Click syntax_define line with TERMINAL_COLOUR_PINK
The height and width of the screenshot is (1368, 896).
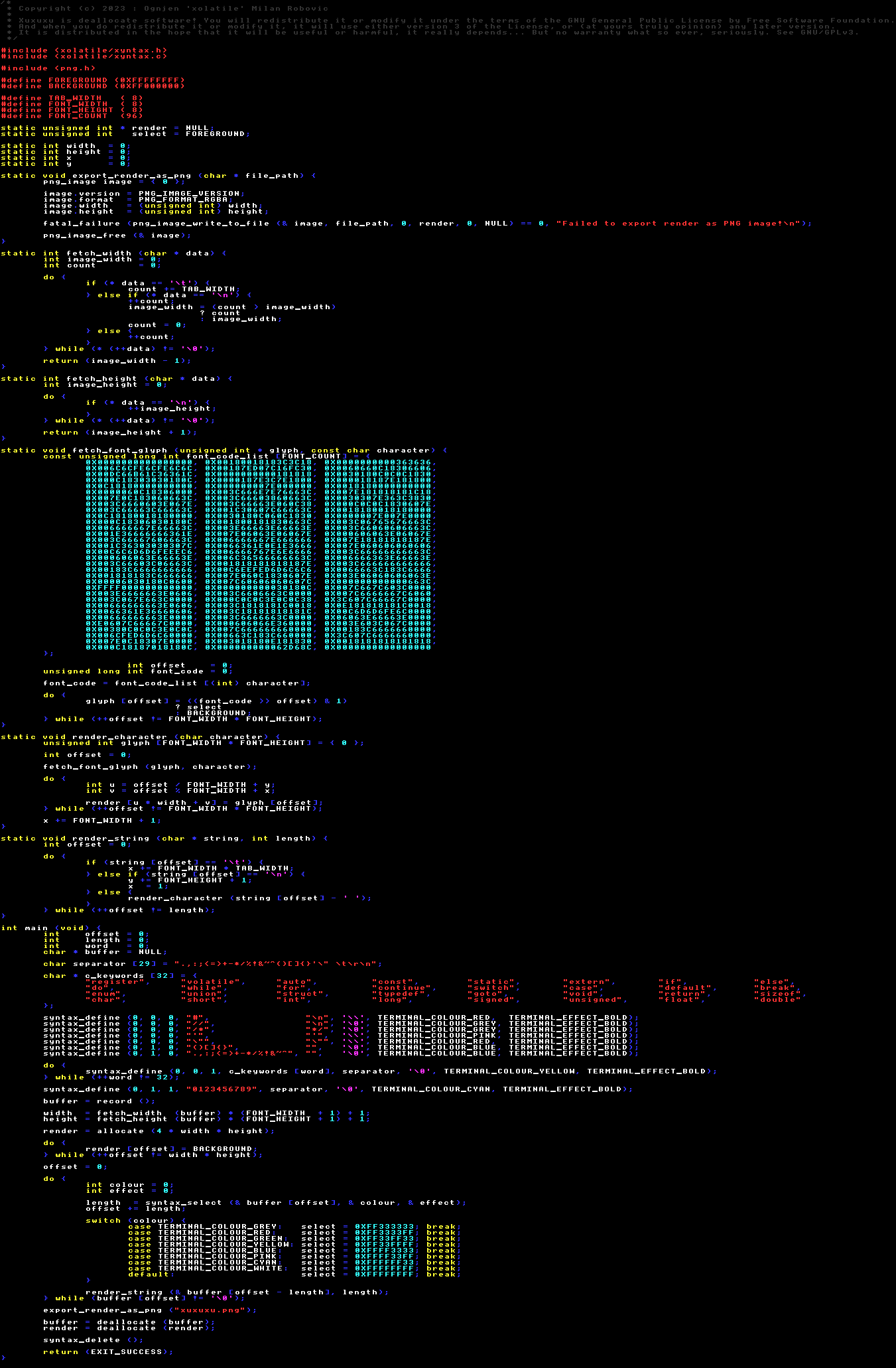(x=341, y=1036)
